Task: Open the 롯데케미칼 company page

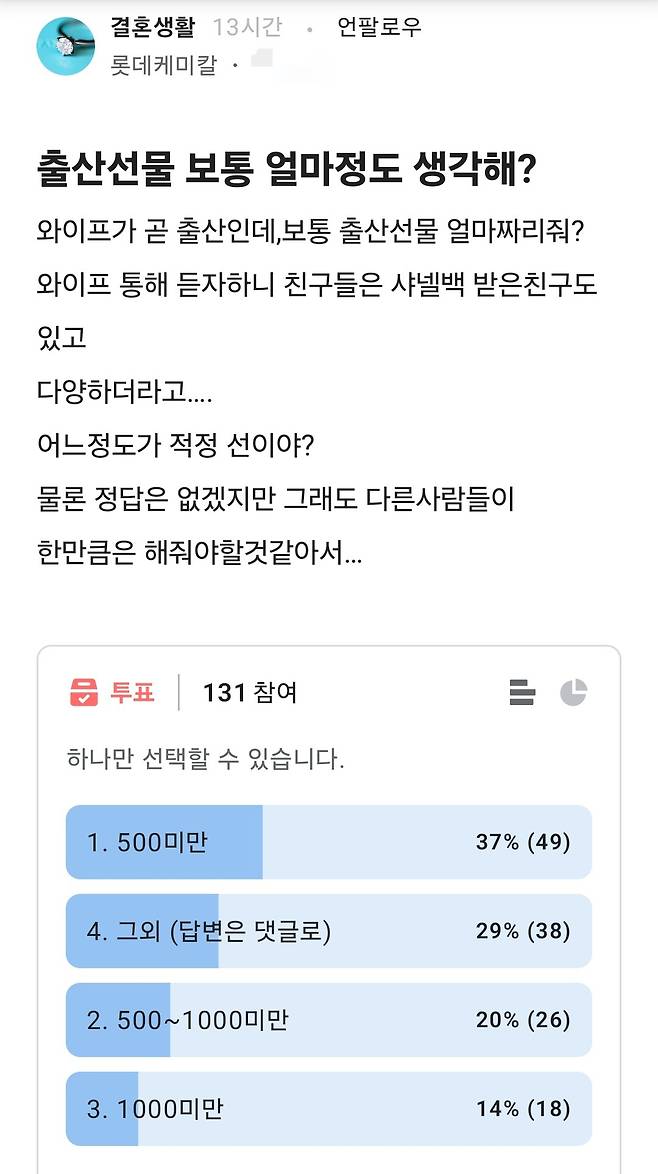Action: 165,66
